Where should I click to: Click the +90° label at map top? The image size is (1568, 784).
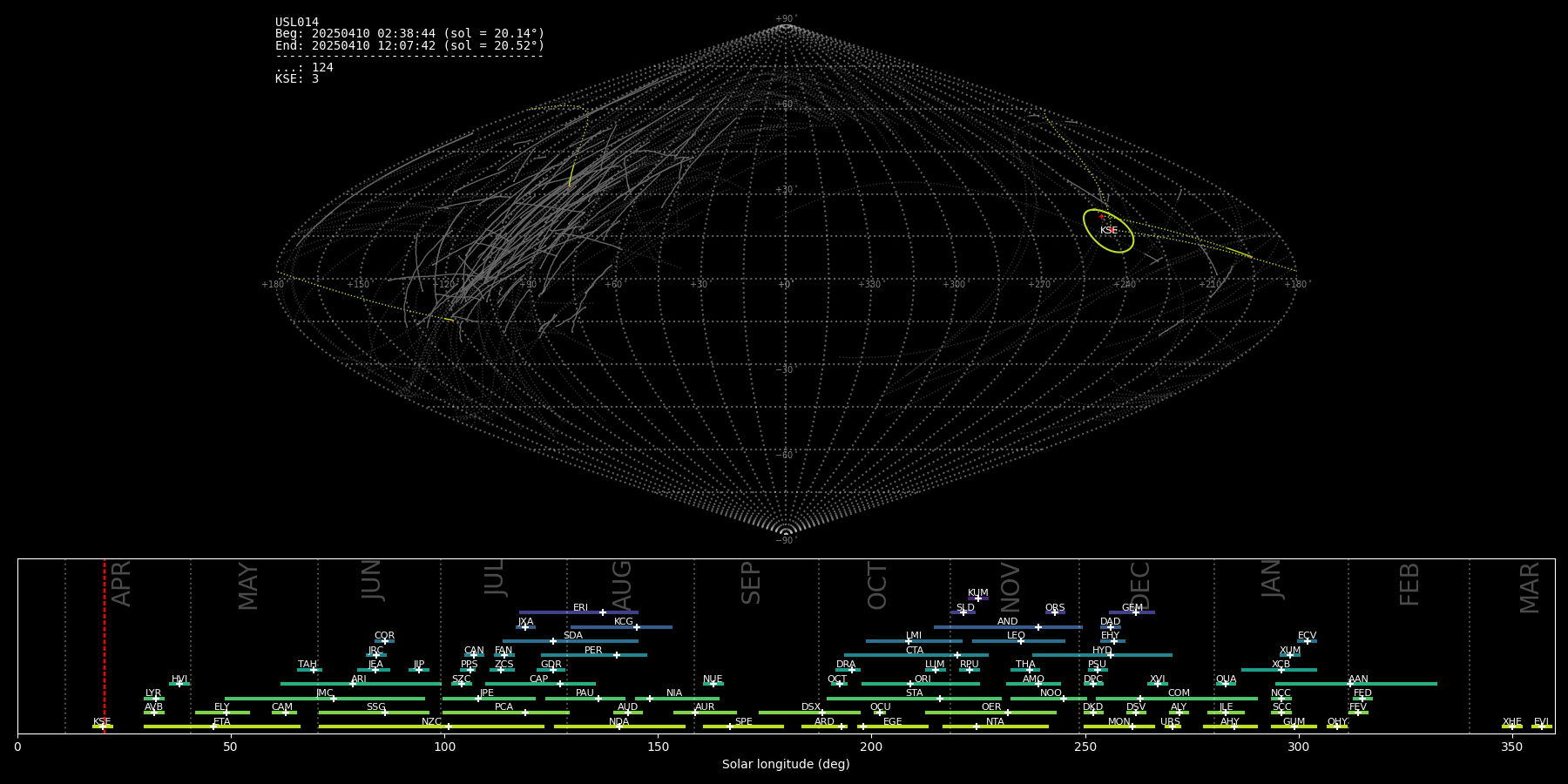[786, 19]
